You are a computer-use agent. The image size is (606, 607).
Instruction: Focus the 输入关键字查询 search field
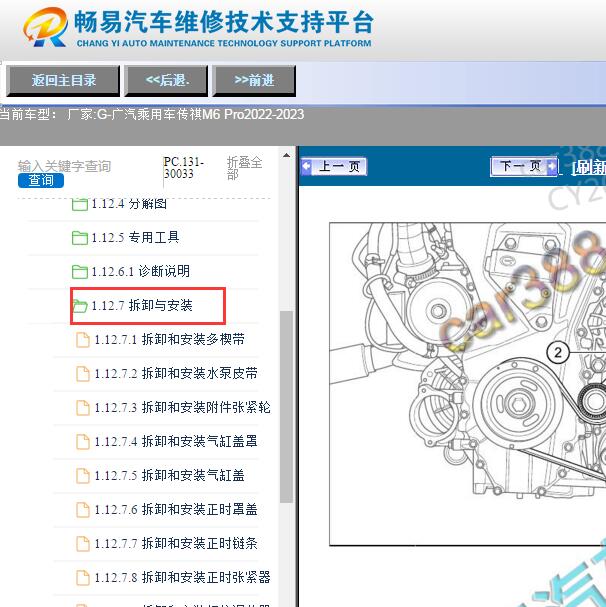[x=64, y=166]
